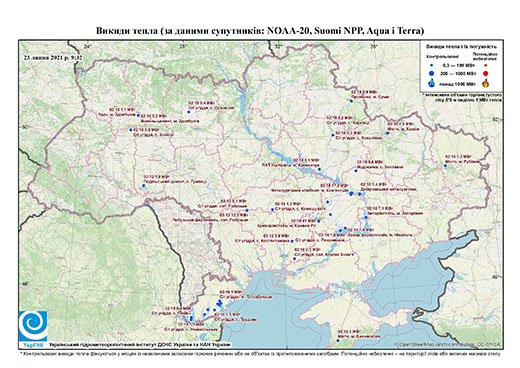Select the Podilskyi cement heat marker
520x368 pixels.
pos(144,185)
